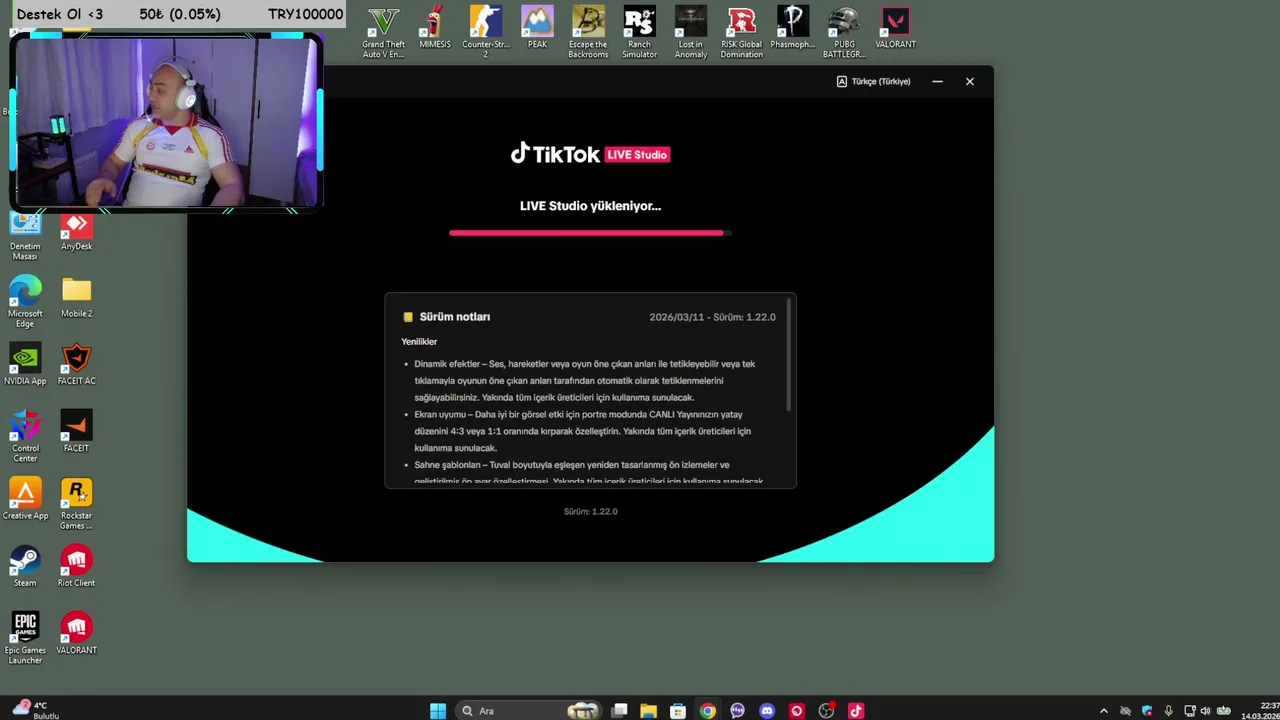
Task: Open Task View on the taskbar
Action: tap(620, 711)
